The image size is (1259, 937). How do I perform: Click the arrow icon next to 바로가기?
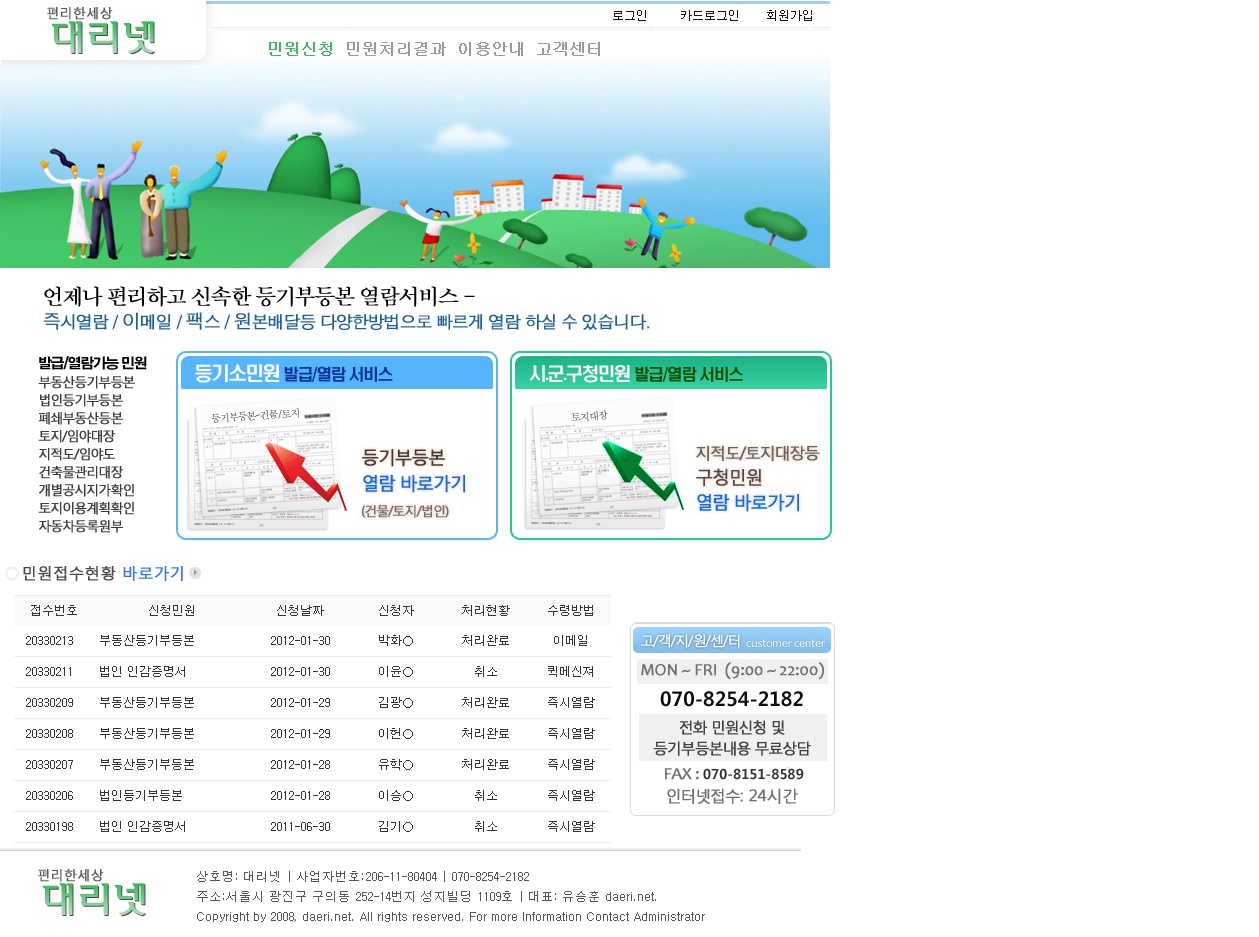pyautogui.click(x=195, y=572)
